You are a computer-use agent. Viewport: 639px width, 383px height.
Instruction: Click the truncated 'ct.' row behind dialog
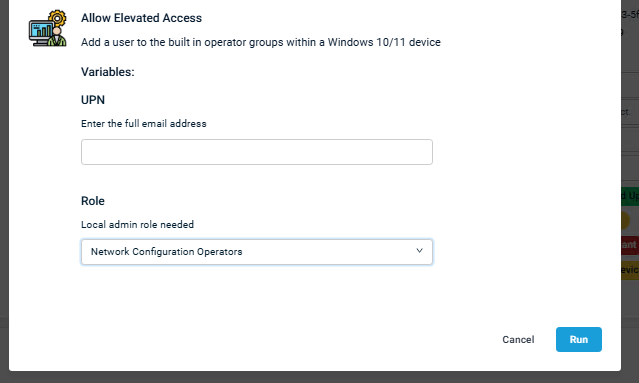tap(626, 112)
